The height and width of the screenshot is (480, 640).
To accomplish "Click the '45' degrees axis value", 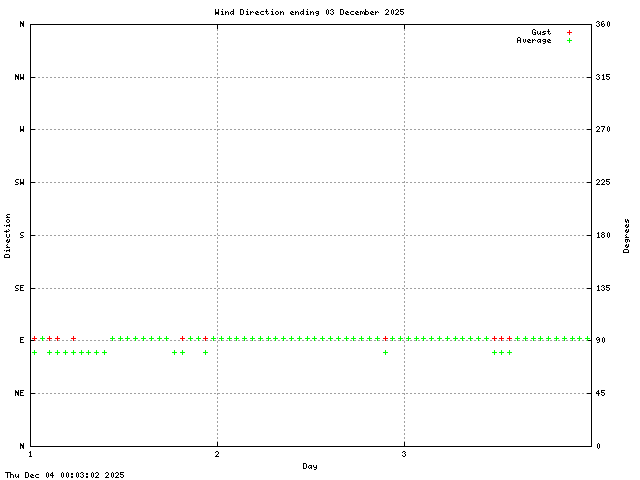I will click(600, 393).
